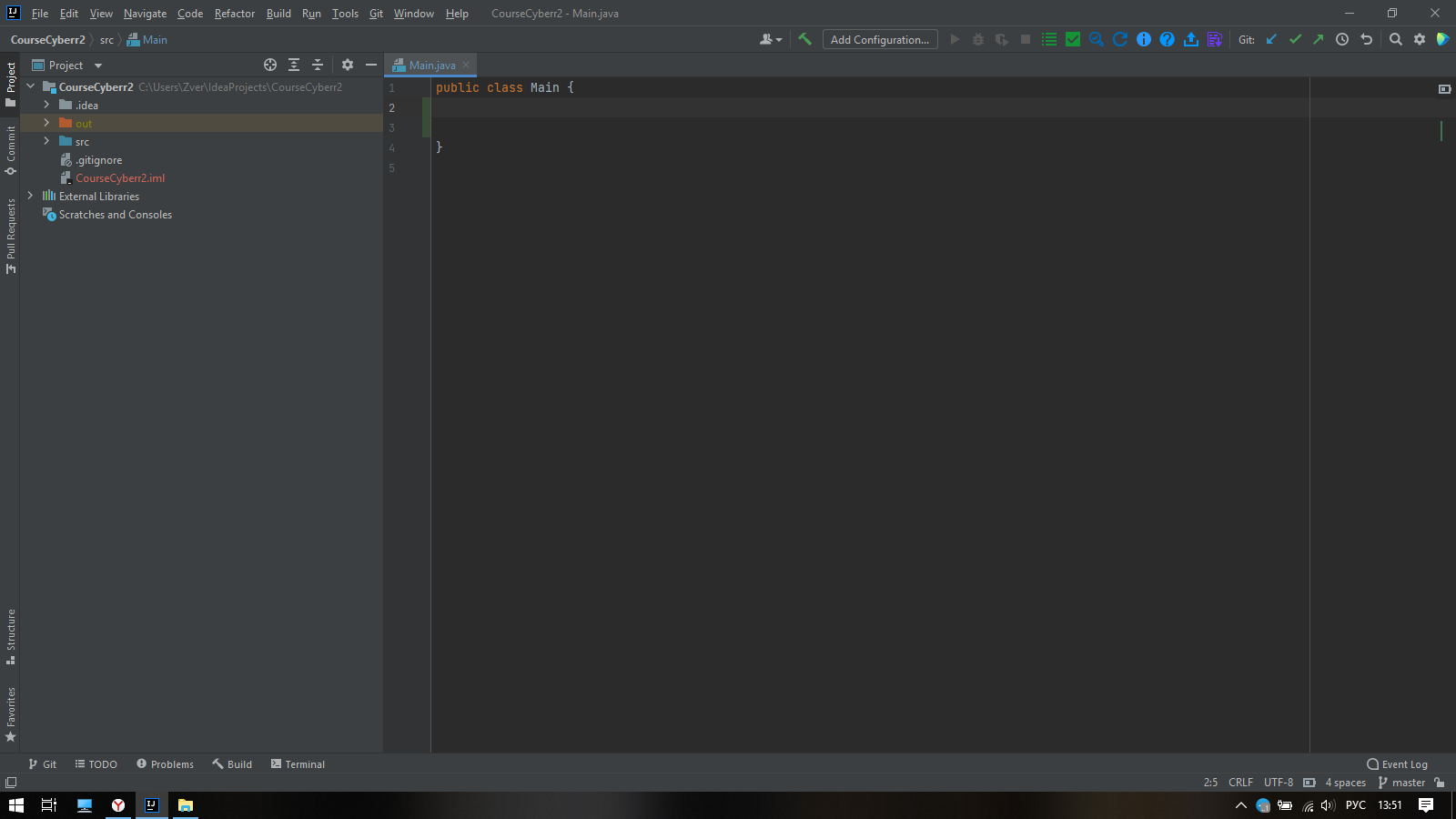The height and width of the screenshot is (819, 1456).
Task: Open the Refactor menu
Action: point(234,13)
